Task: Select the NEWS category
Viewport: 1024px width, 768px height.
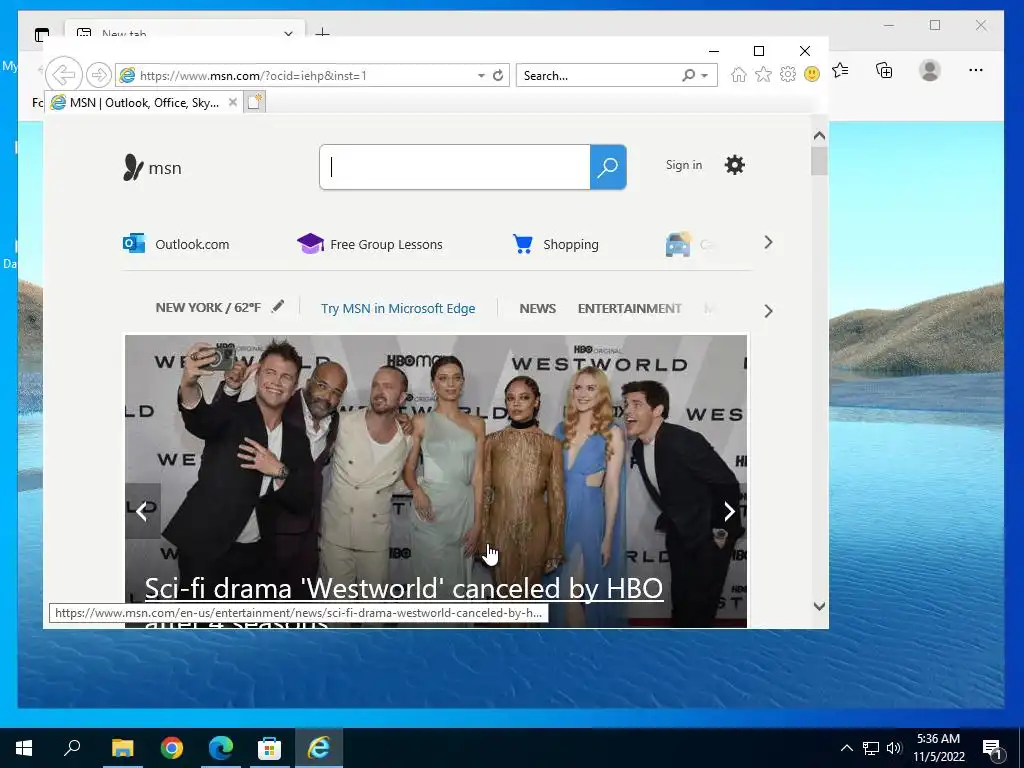Action: pos(537,308)
